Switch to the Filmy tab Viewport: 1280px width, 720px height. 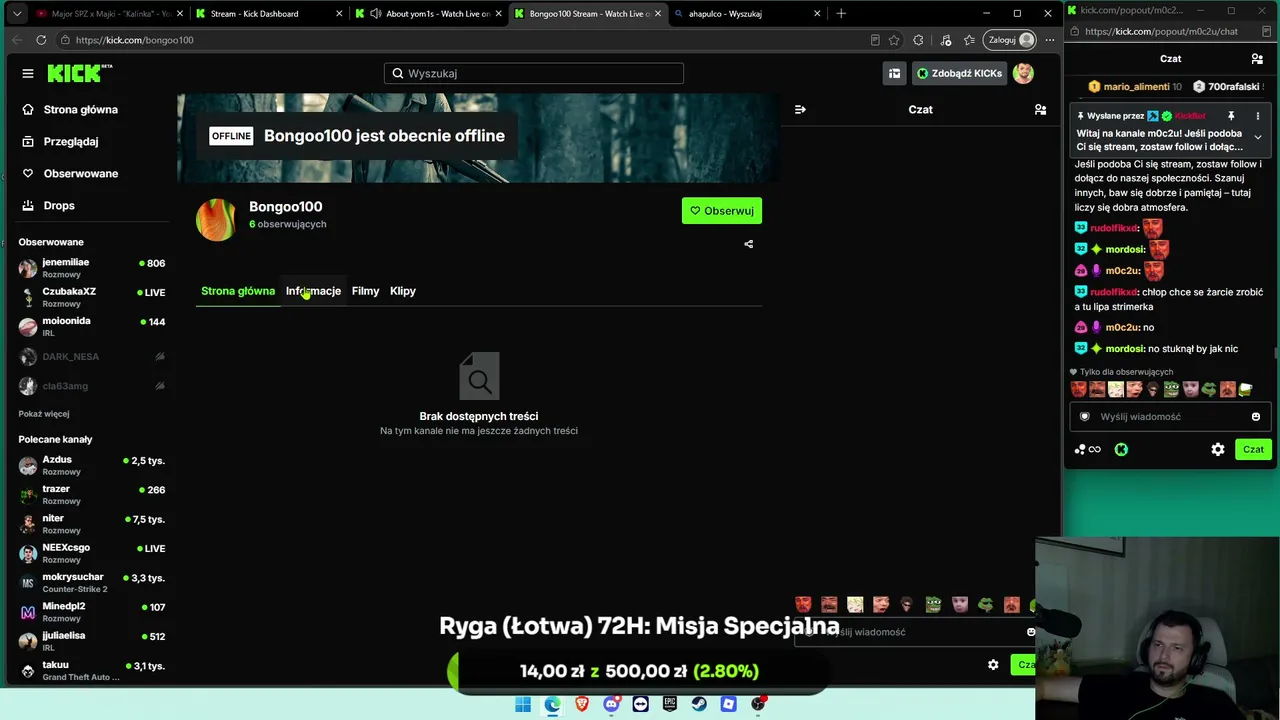(x=365, y=291)
